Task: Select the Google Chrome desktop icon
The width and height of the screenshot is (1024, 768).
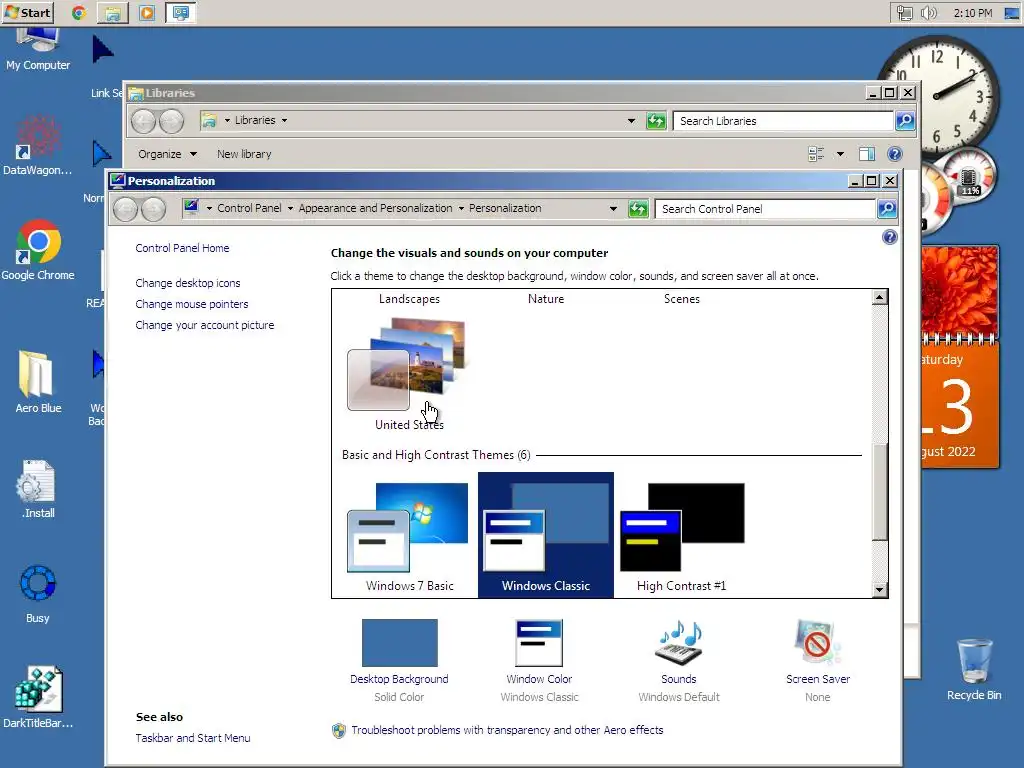Action: [x=38, y=250]
